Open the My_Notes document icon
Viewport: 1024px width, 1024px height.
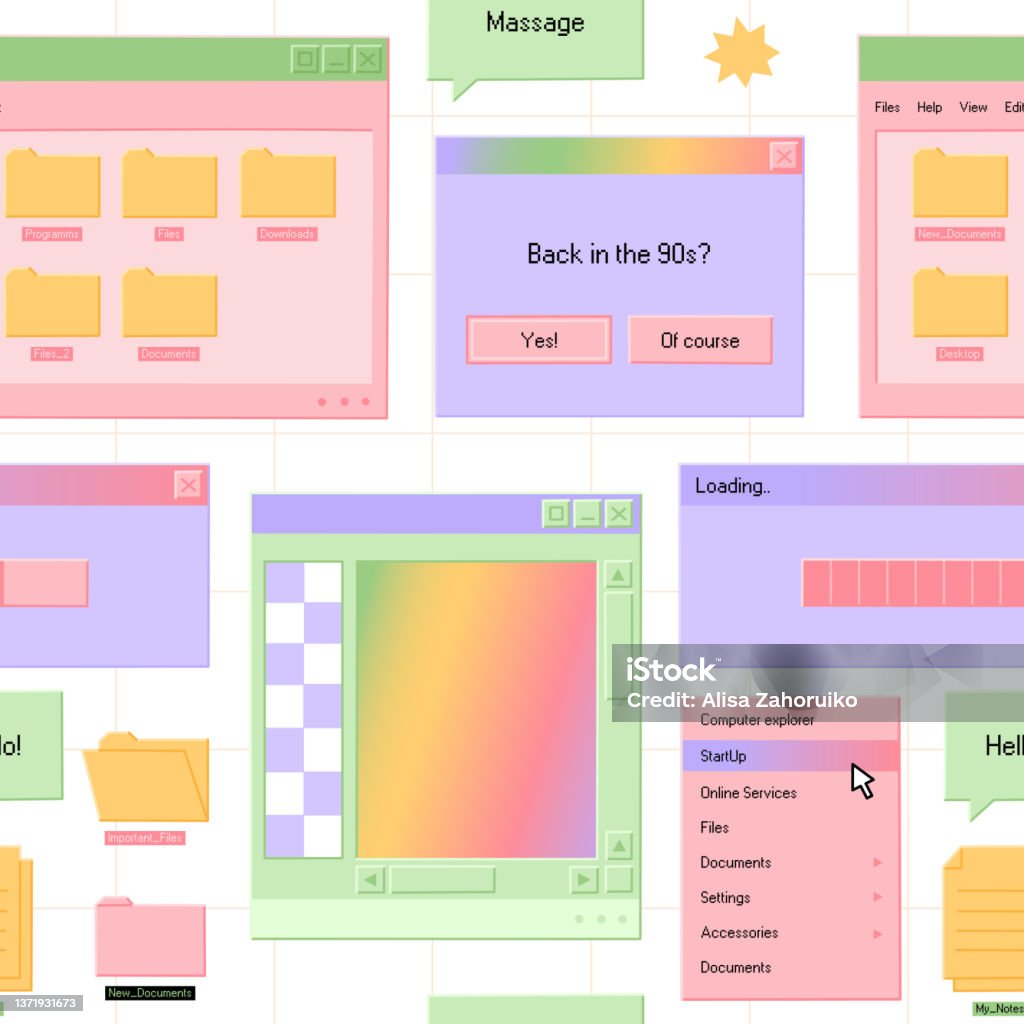point(984,919)
